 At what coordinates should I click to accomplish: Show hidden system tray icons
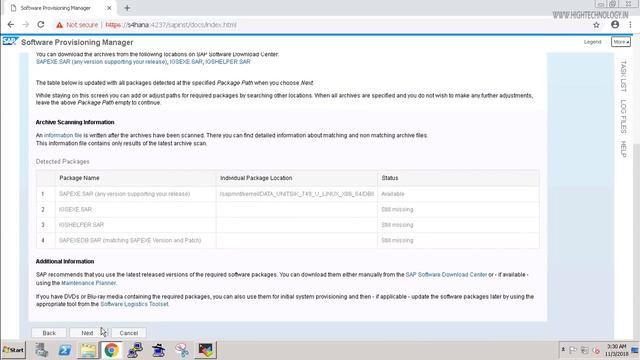(x=563, y=350)
